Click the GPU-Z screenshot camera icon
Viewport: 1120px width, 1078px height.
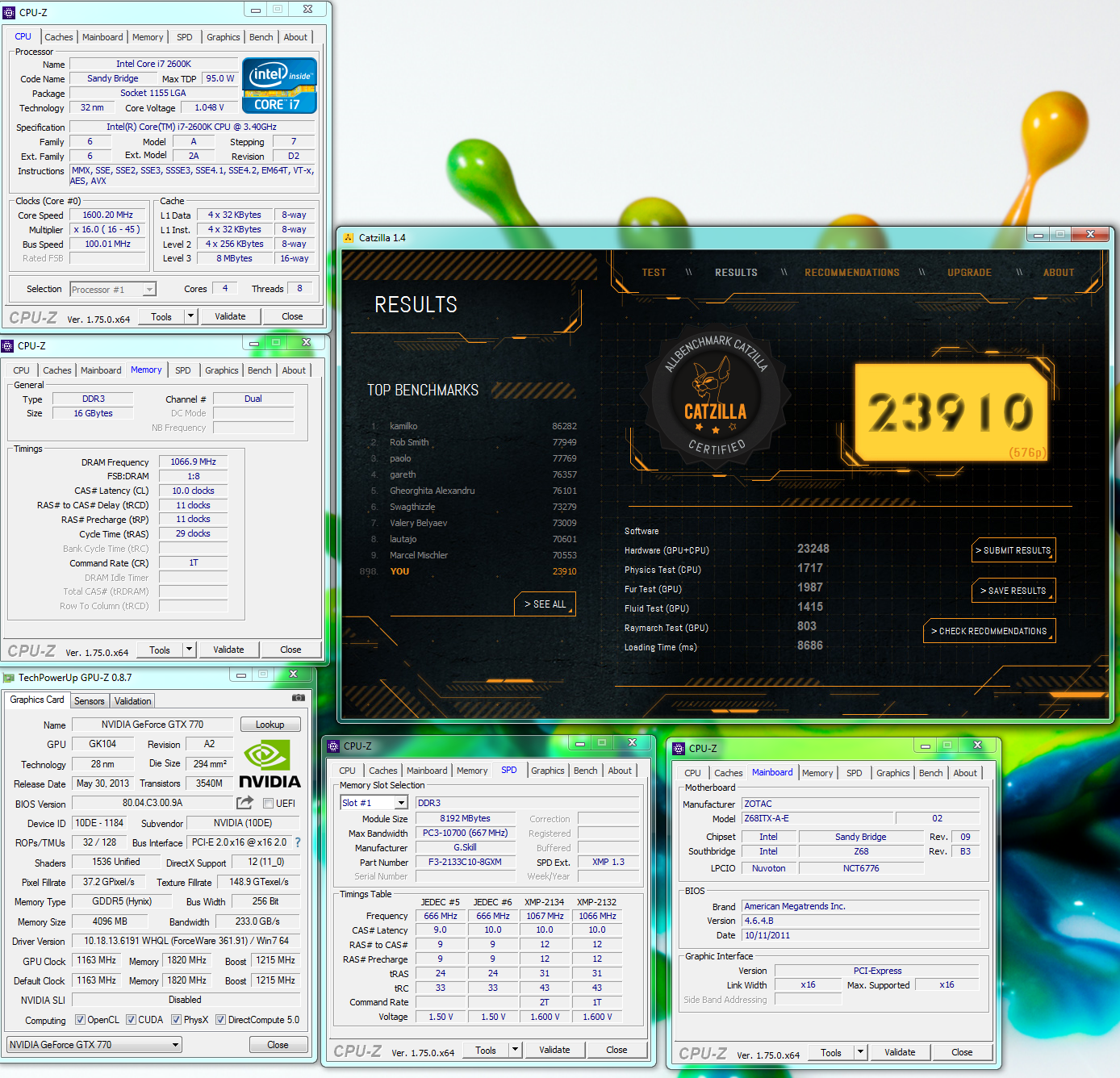(x=299, y=697)
